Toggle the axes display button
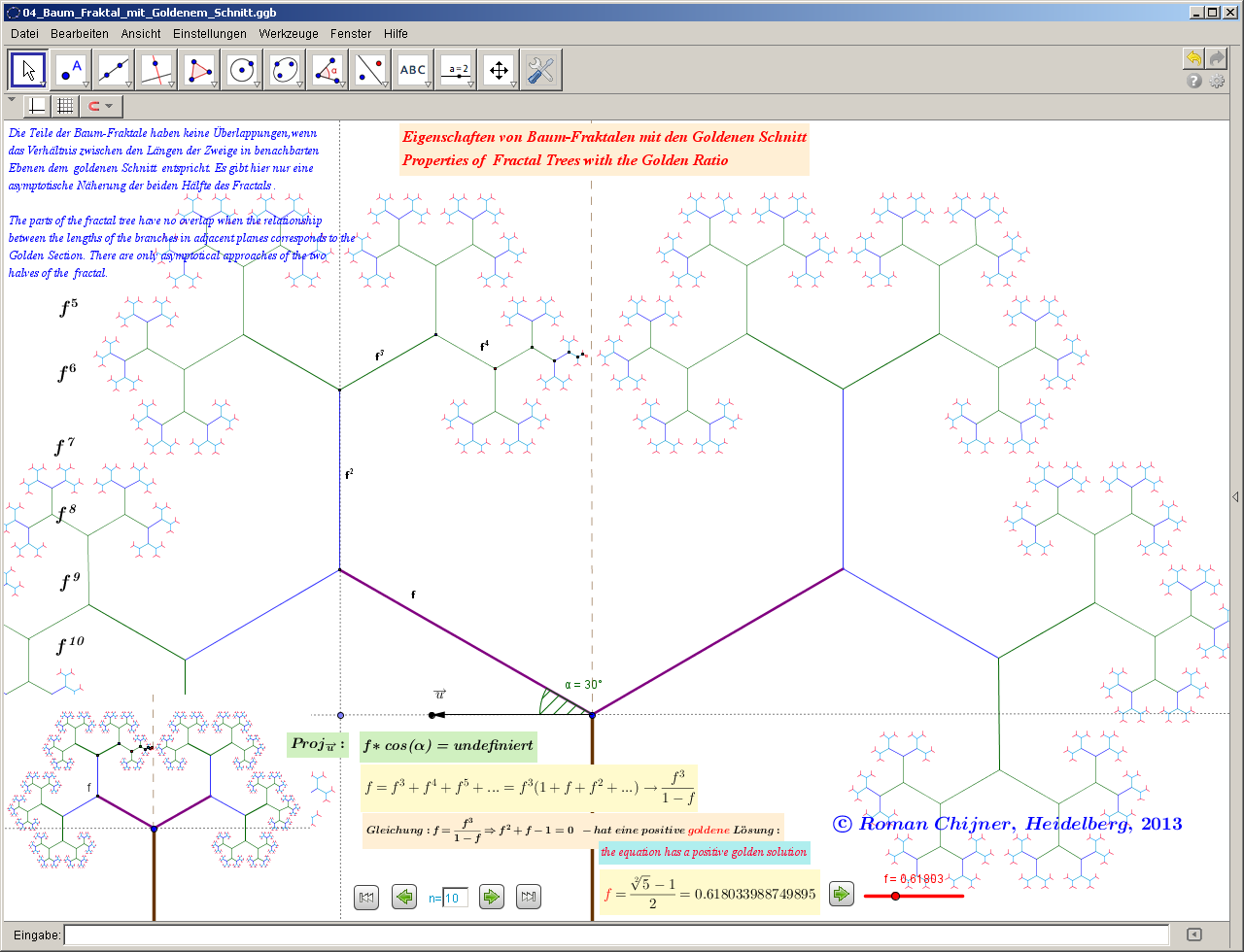The image size is (1244, 952). (x=37, y=106)
